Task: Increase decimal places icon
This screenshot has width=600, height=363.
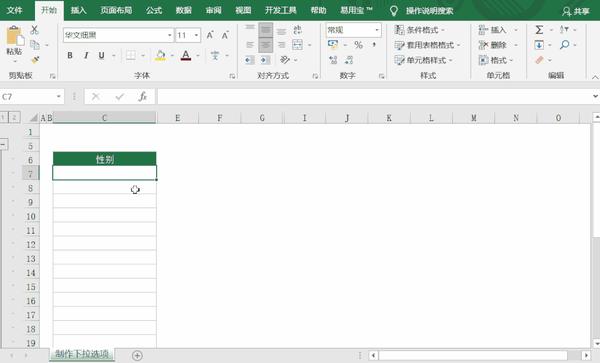Action: pyautogui.click(x=333, y=60)
